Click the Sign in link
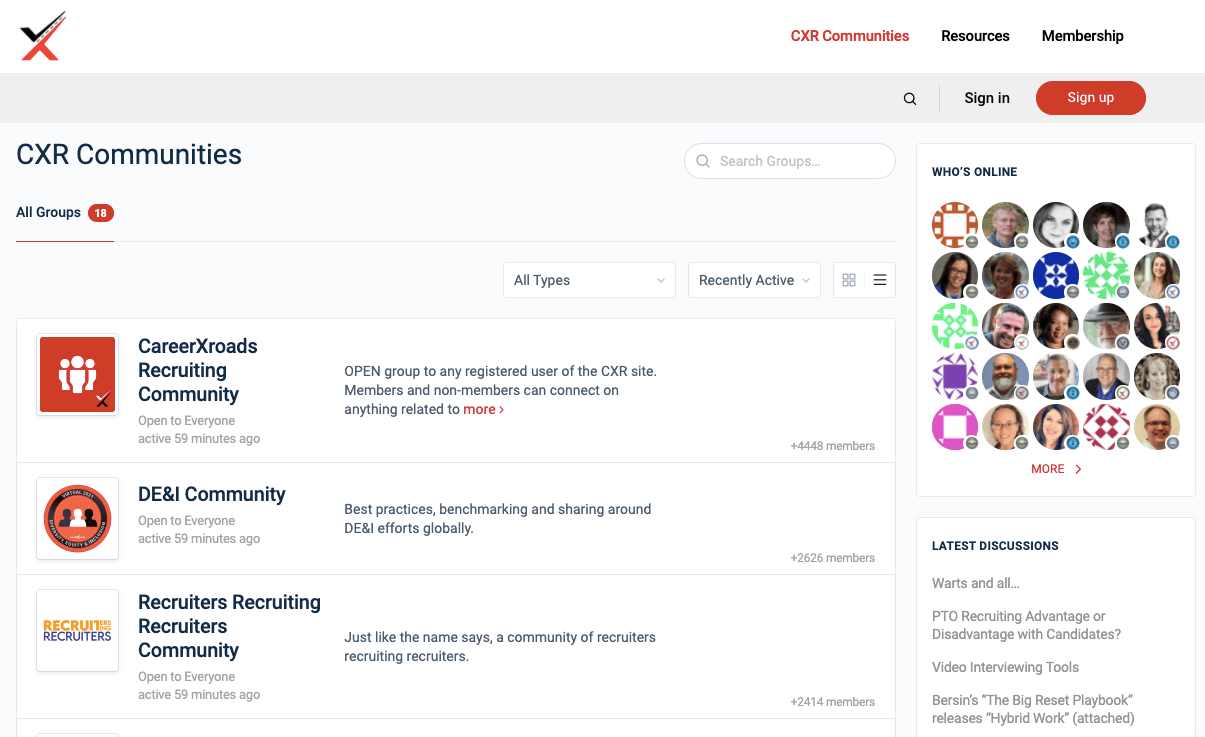Screen dimensions: 1205x737 pyautogui.click(x=987, y=98)
